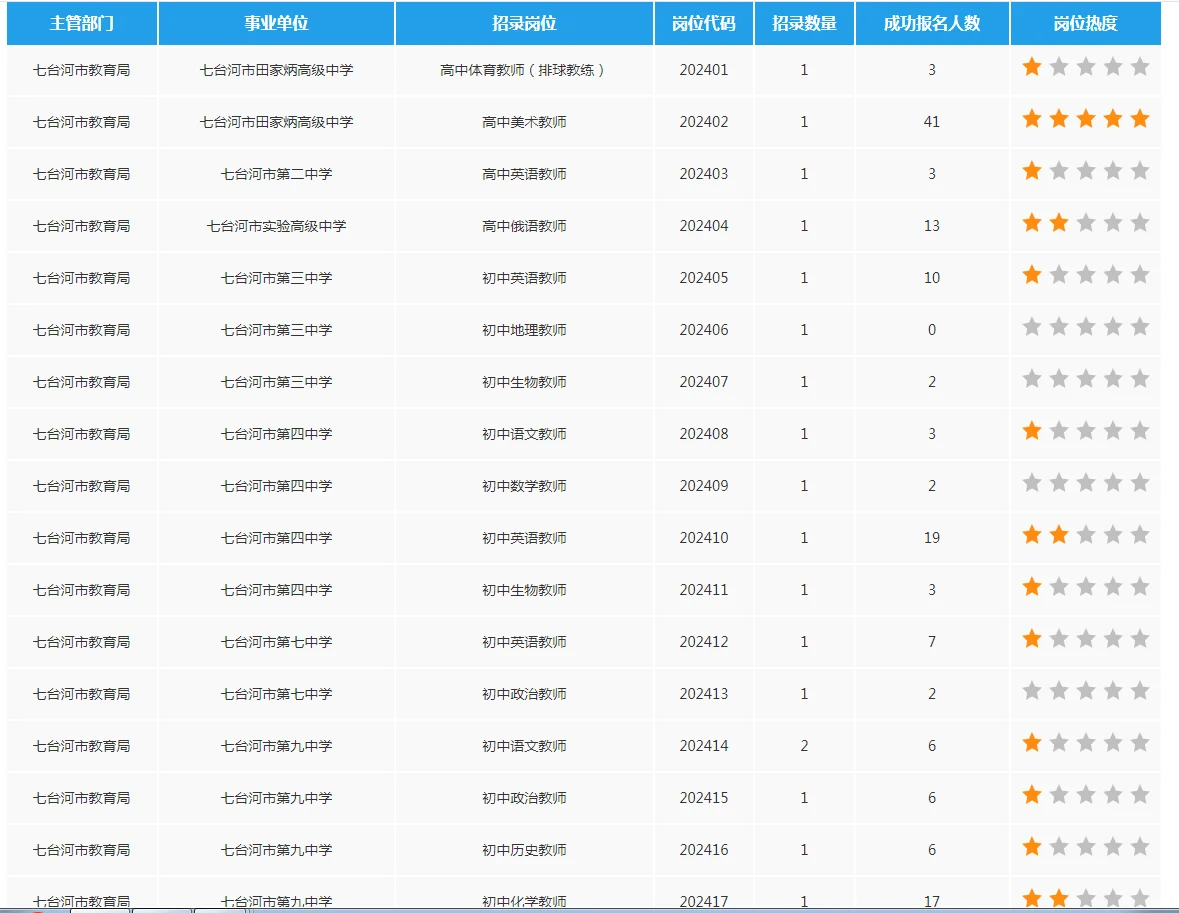Click position code 202414
This screenshot has width=1179, height=913.
point(704,746)
